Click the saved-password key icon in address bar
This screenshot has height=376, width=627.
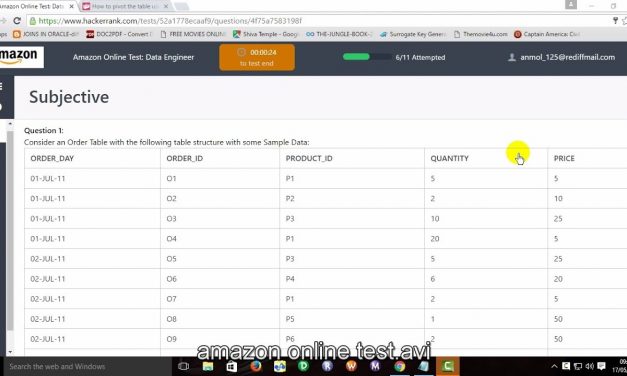coord(615,20)
